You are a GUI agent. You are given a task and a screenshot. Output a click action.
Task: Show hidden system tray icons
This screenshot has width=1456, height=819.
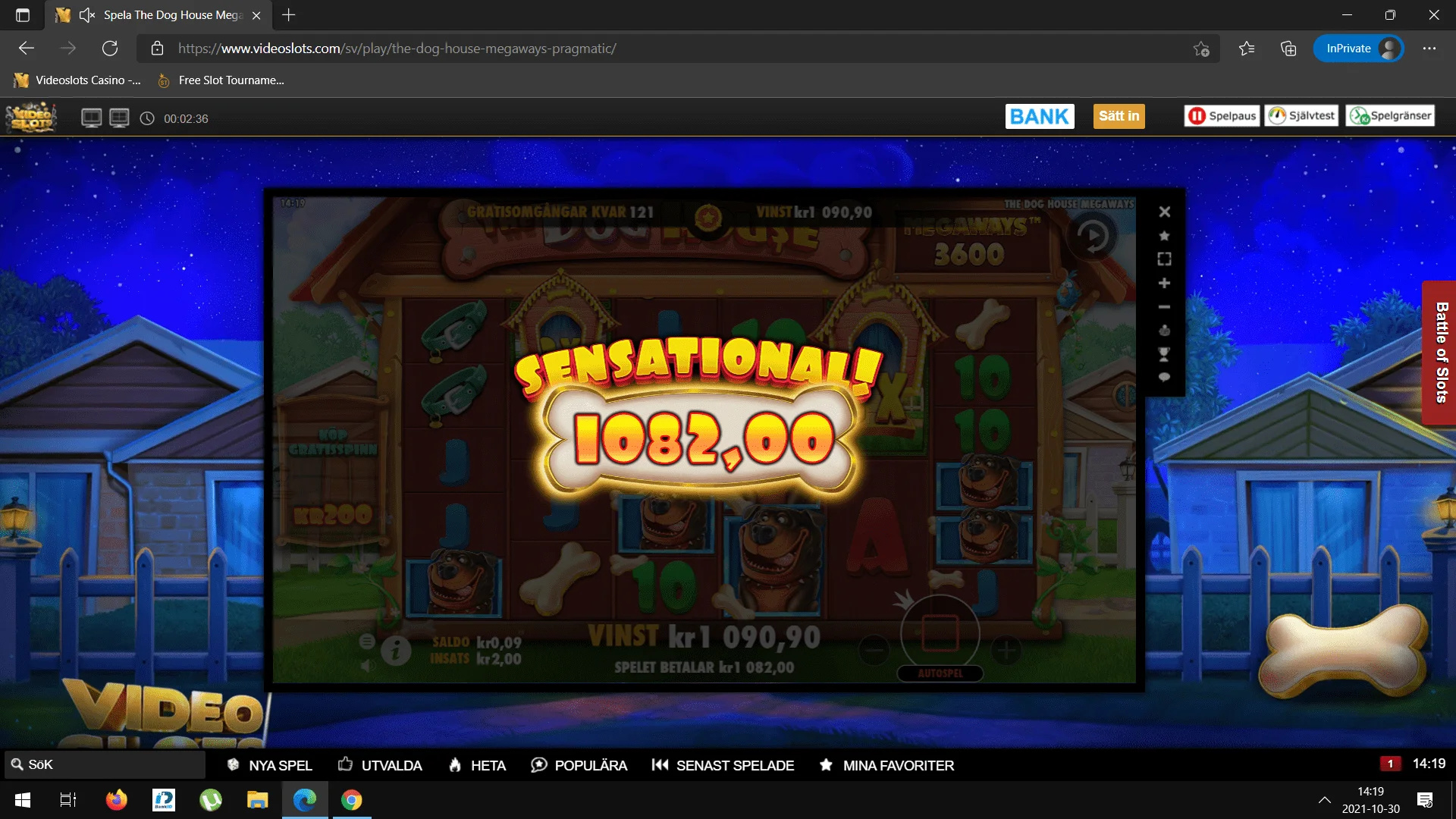1325,800
